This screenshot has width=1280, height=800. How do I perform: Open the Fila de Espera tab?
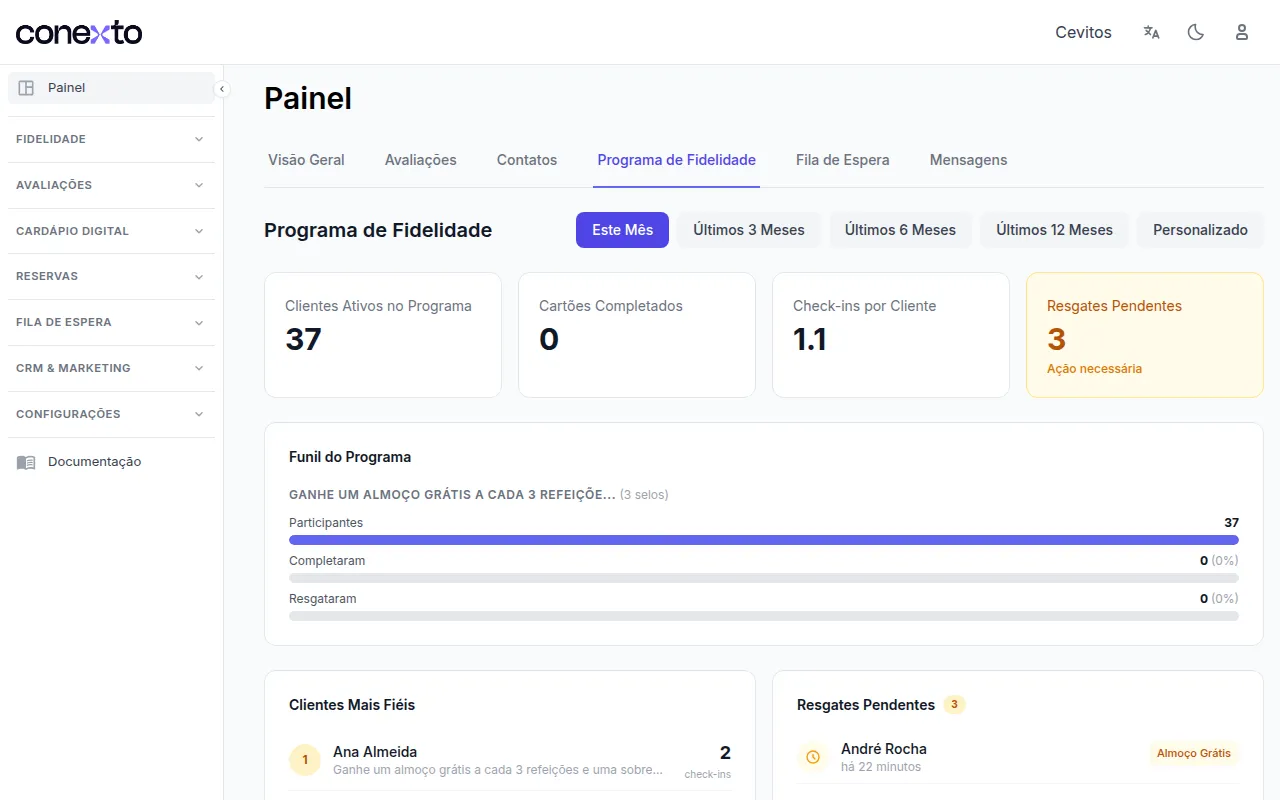843,160
